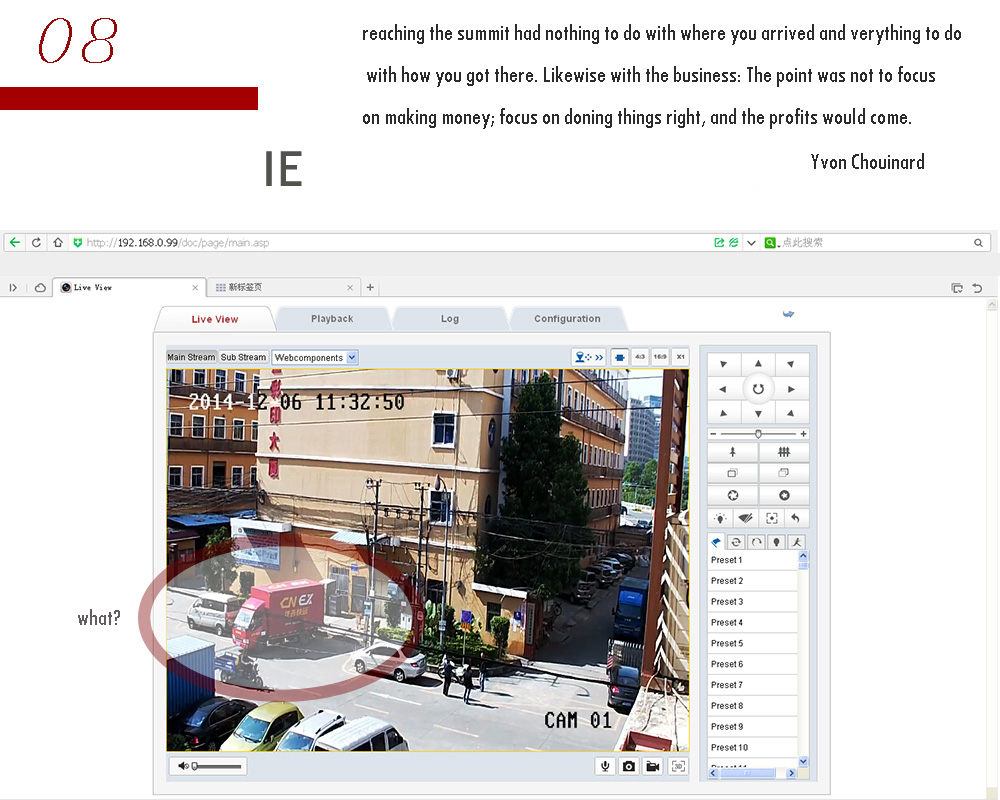Start recording with the video camera icon
The width and height of the screenshot is (1000, 800).
tap(653, 766)
